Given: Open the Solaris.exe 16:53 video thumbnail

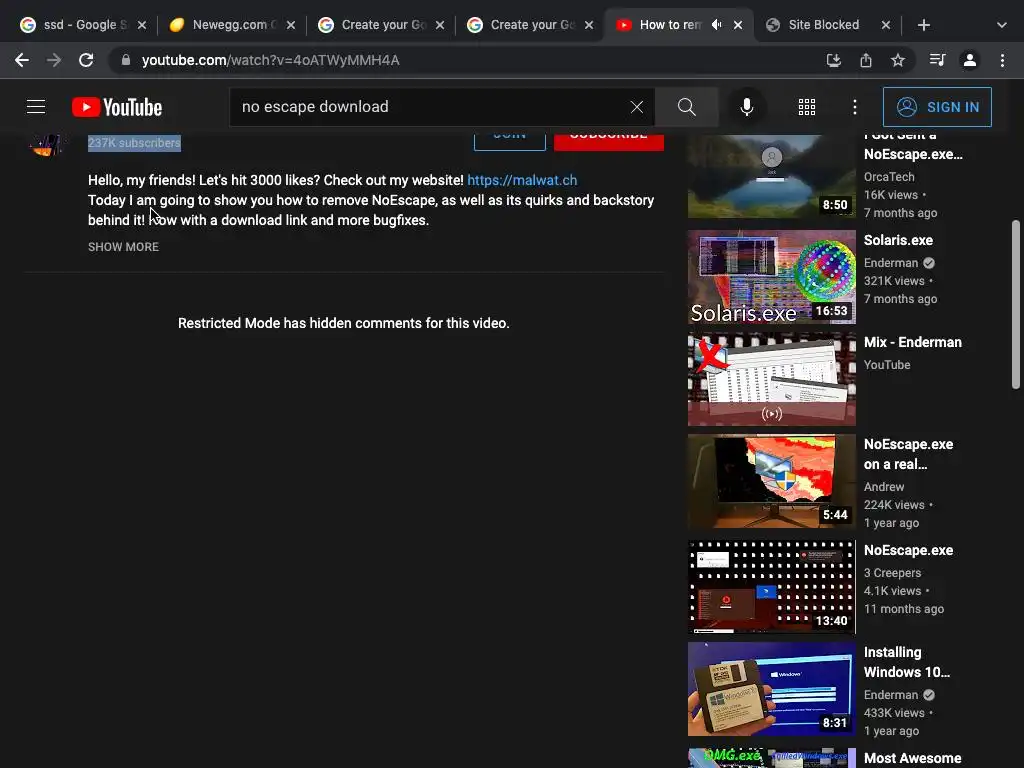Looking at the screenshot, I should pos(771,277).
